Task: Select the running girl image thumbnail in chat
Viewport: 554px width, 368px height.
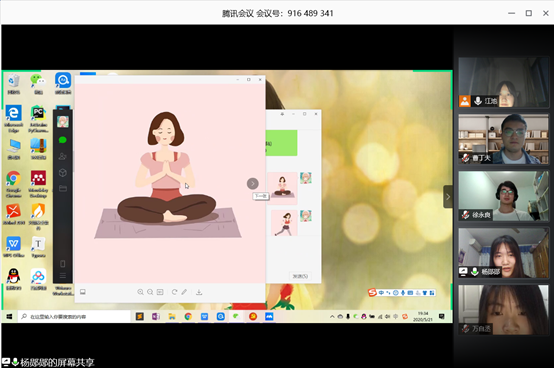Action: [284, 223]
